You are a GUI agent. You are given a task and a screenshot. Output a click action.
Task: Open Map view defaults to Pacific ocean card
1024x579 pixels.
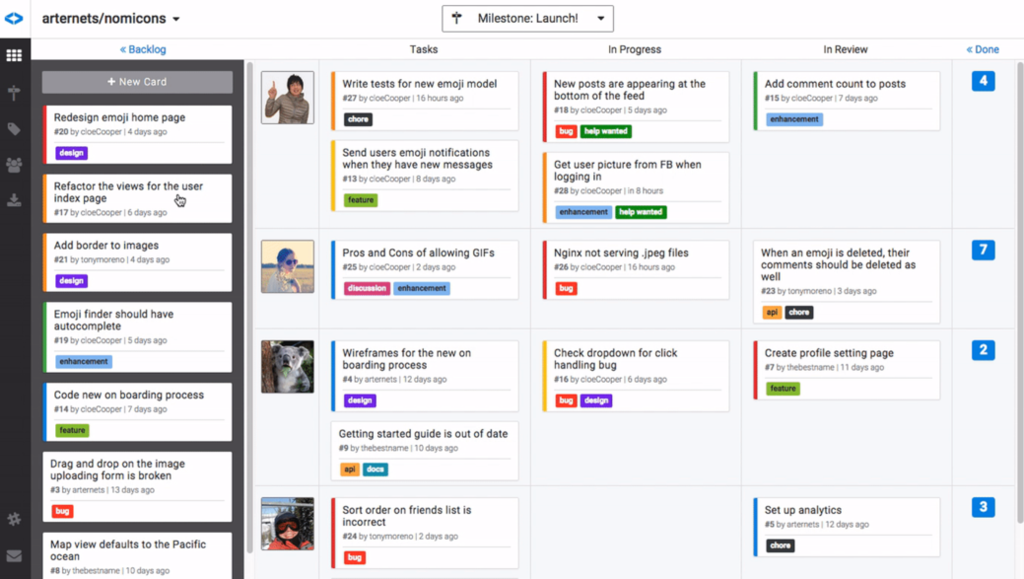[137, 556]
